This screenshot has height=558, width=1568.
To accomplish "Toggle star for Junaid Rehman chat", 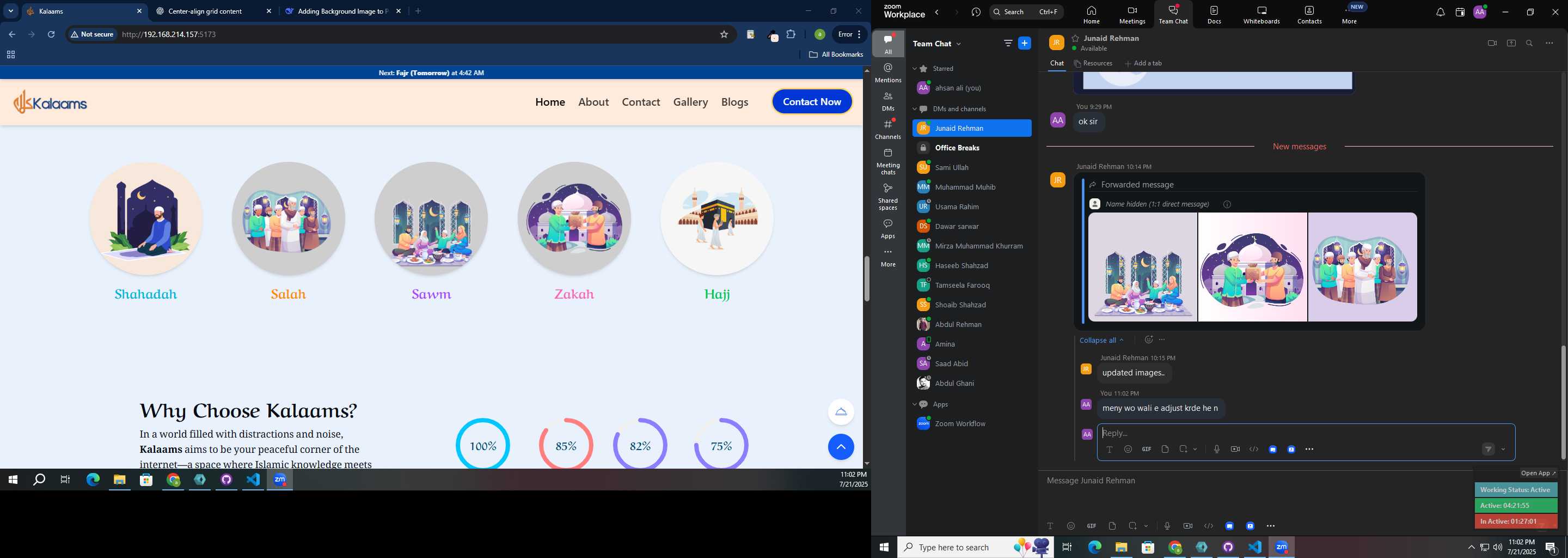I will coord(1076,38).
